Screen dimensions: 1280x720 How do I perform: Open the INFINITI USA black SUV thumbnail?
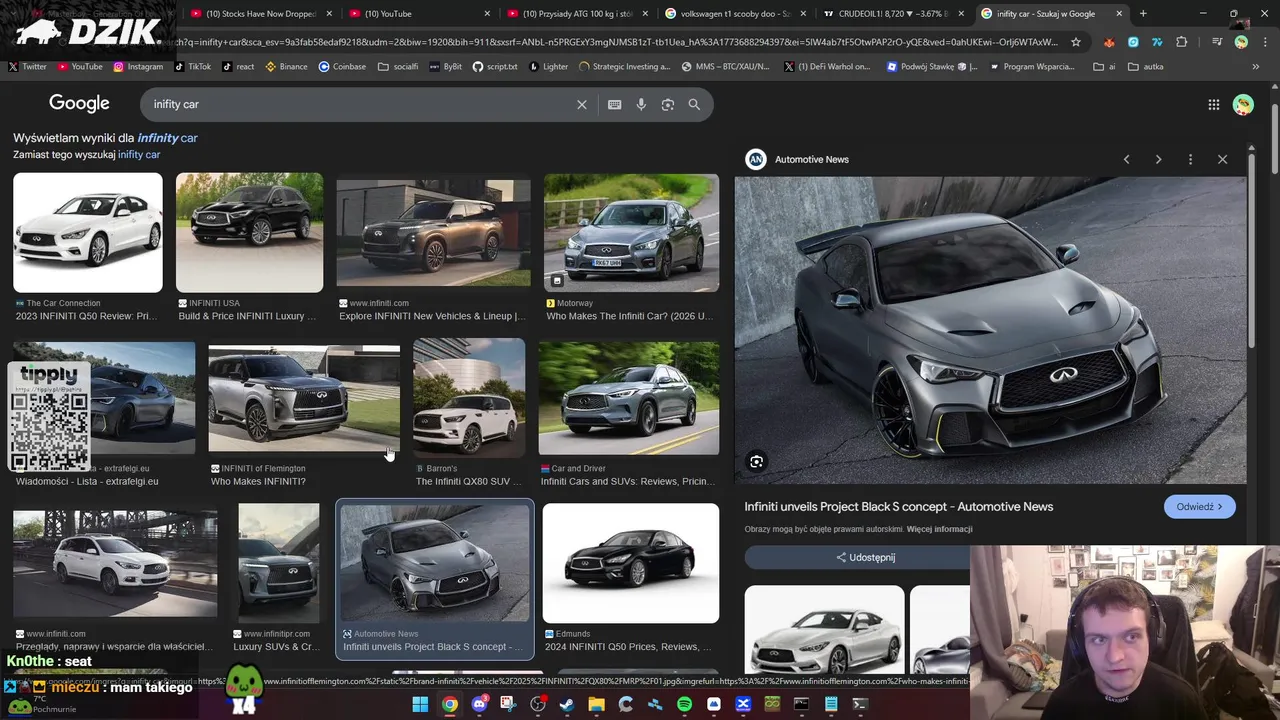(249, 232)
